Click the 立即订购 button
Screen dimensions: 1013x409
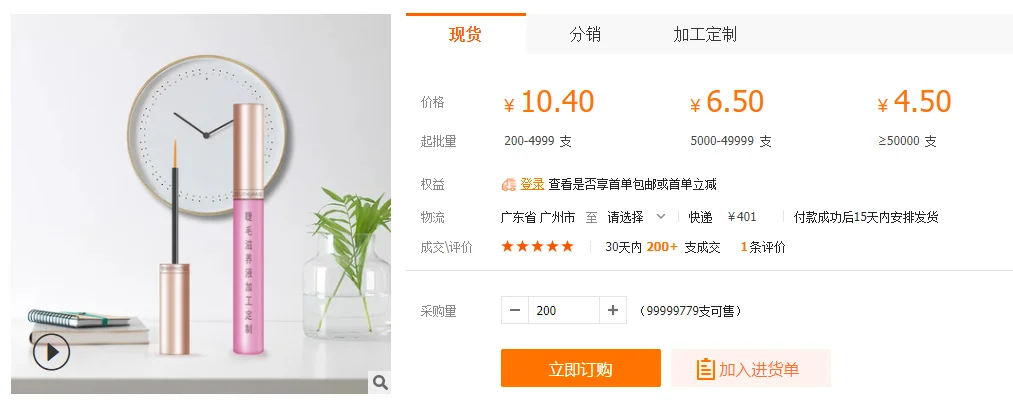coord(581,368)
